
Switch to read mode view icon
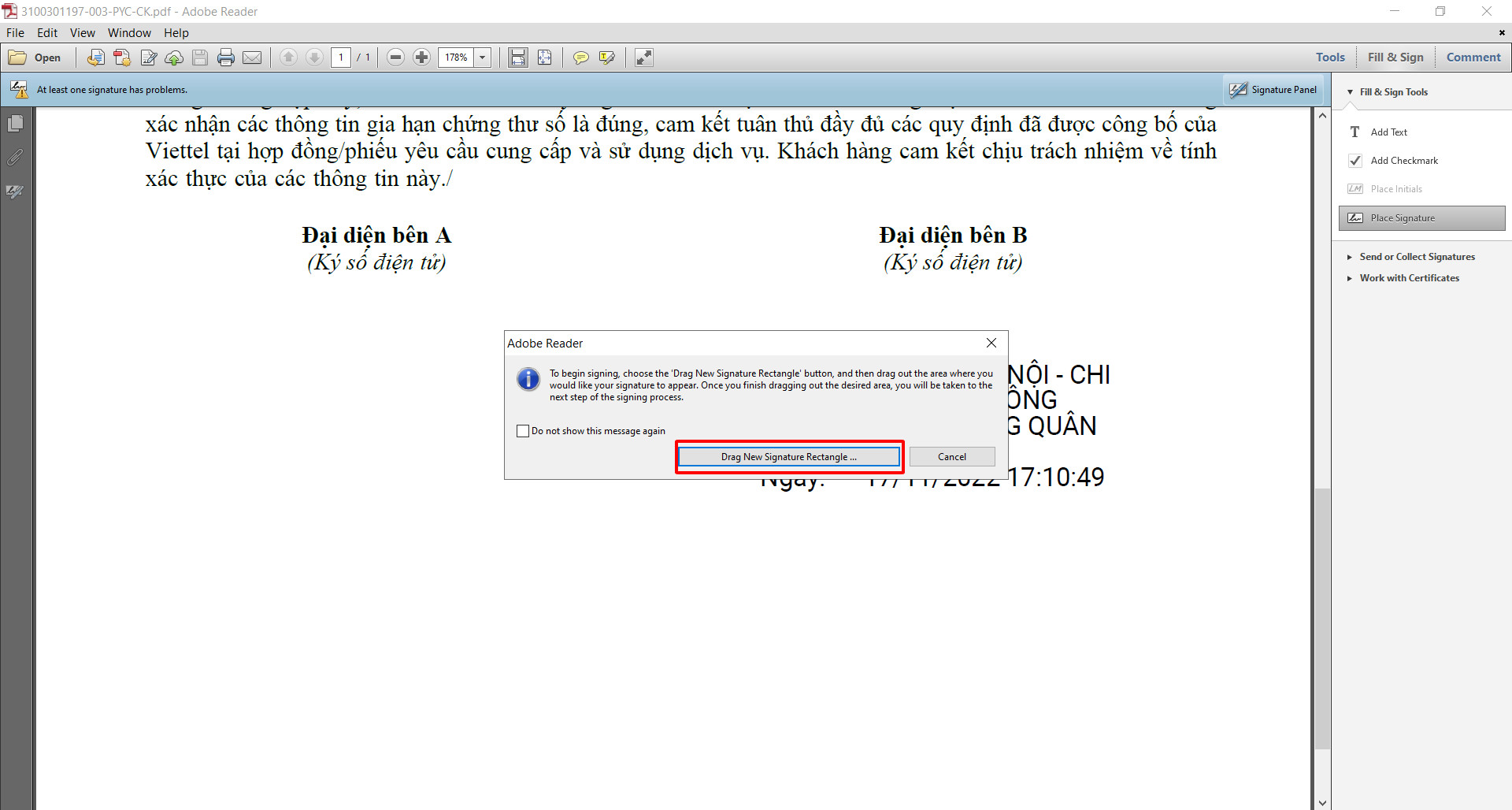click(x=644, y=58)
